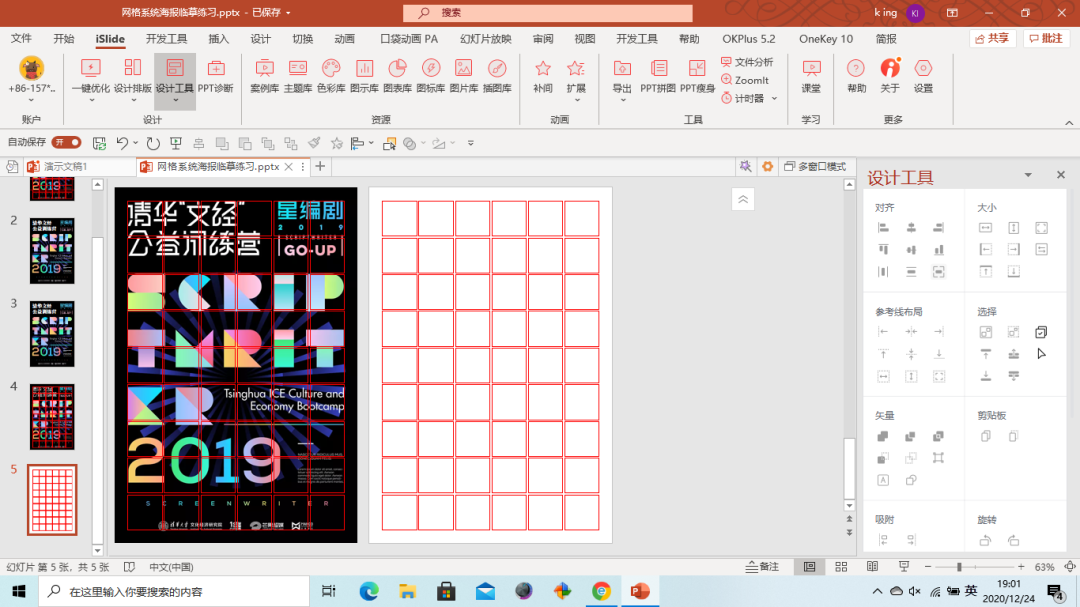Screen dimensions: 1080x607
Task: Close the 设计工具 pane
Action: click(1061, 175)
